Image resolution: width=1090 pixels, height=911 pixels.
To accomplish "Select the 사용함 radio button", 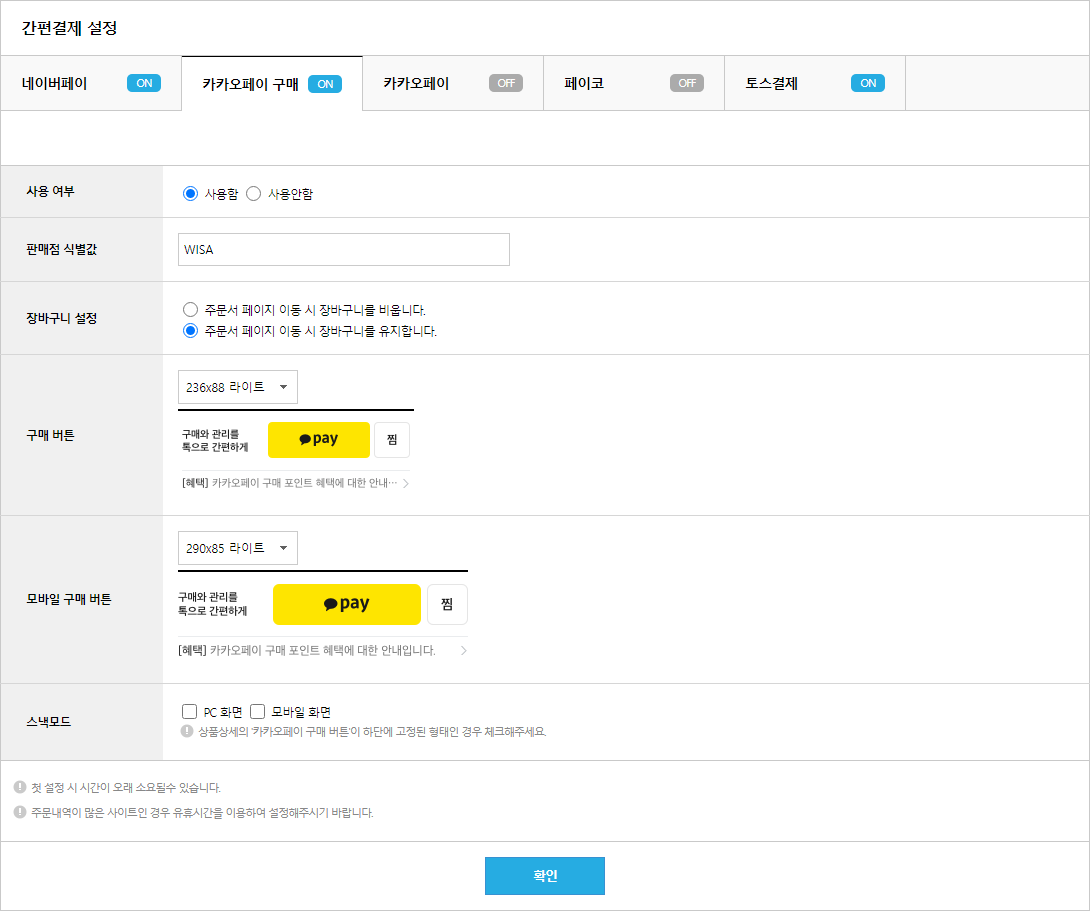I will (190, 194).
